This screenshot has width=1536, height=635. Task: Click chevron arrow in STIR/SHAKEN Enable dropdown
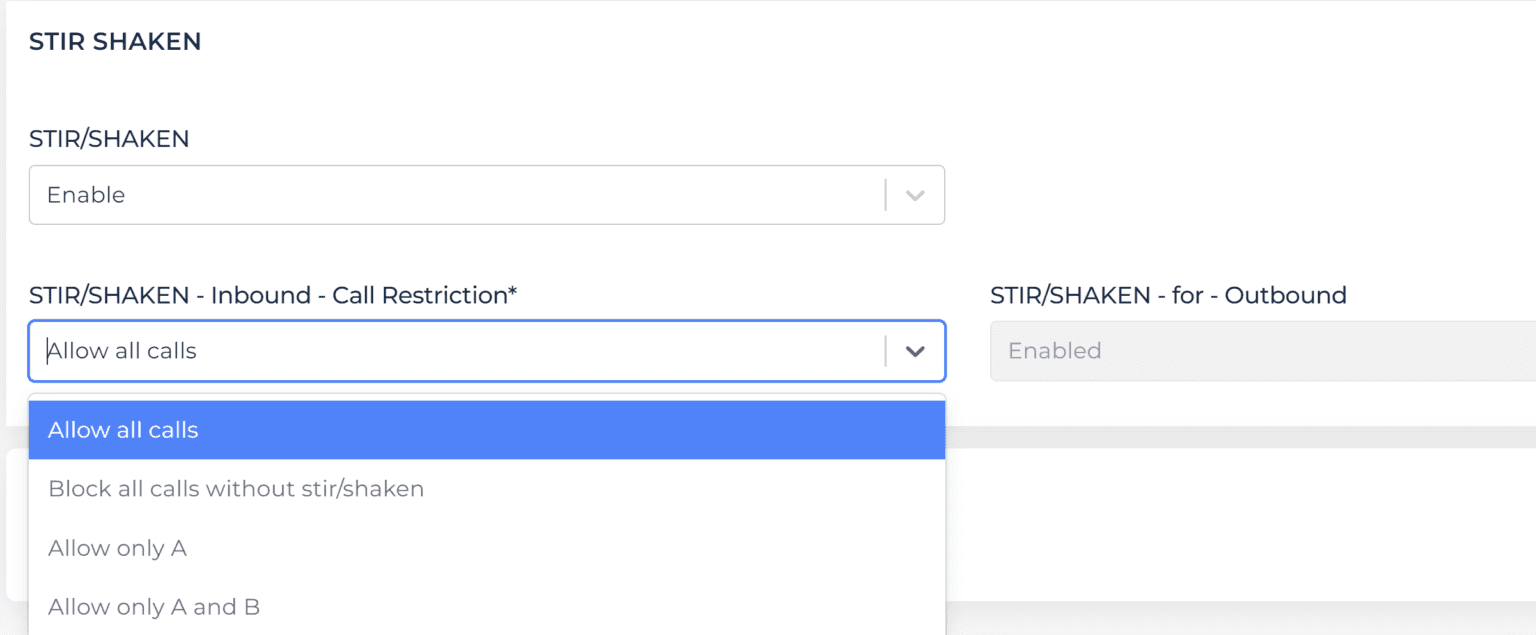click(x=914, y=195)
